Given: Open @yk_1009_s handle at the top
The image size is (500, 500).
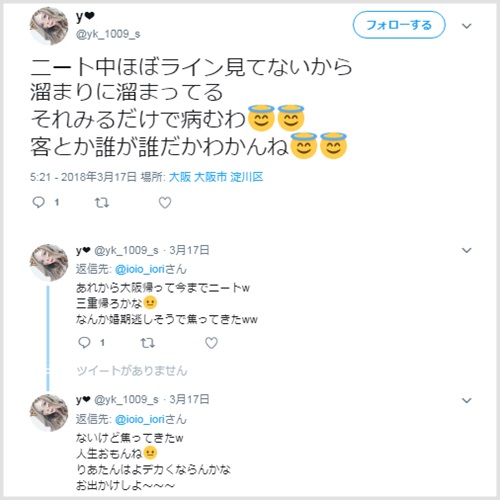Looking at the screenshot, I should coord(108,34).
